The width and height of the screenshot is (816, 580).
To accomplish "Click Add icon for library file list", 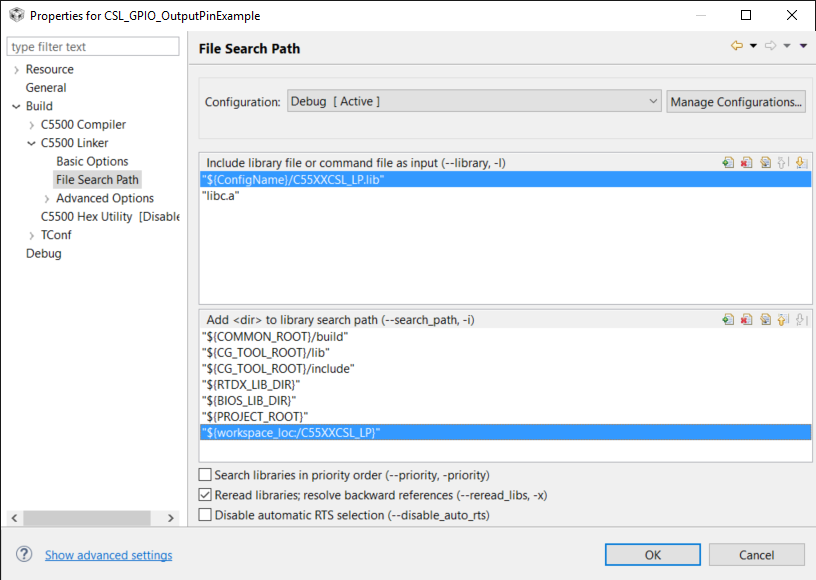I will pyautogui.click(x=728, y=163).
